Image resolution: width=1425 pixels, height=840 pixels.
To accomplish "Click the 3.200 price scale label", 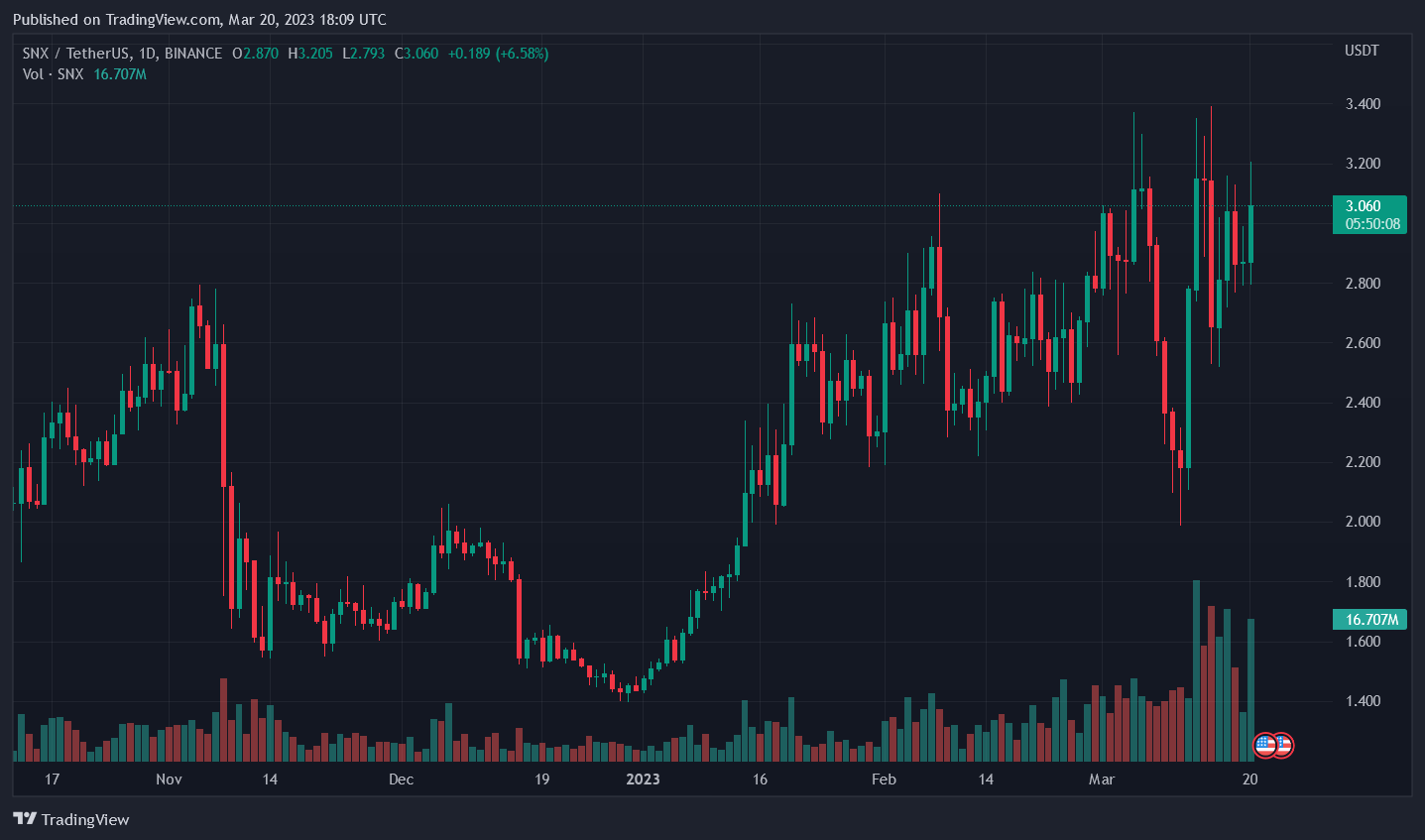I will (1363, 164).
